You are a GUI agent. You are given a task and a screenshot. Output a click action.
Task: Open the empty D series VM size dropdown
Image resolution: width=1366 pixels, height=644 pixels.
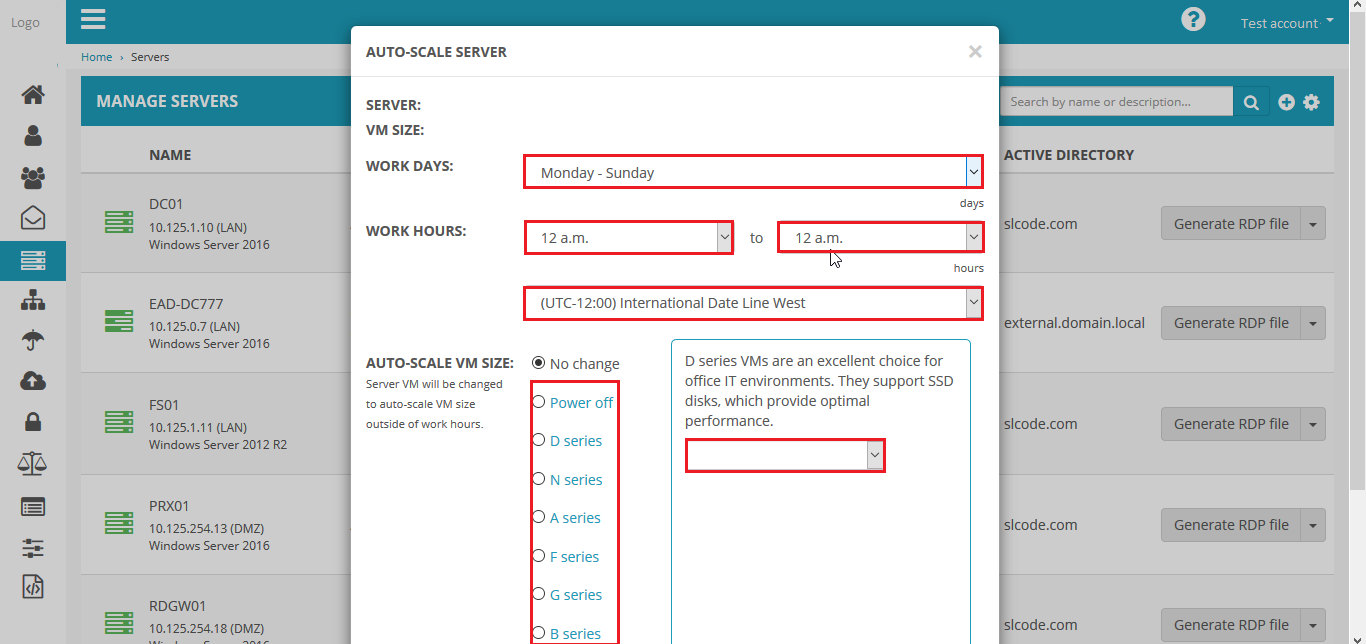(x=785, y=455)
